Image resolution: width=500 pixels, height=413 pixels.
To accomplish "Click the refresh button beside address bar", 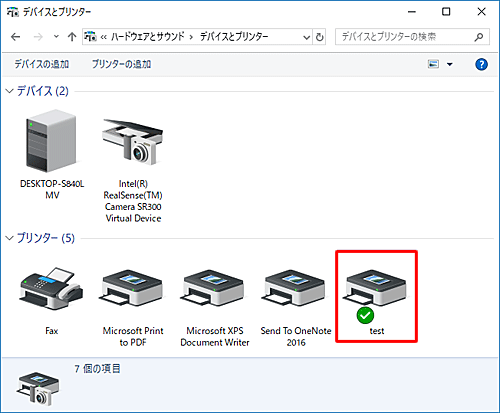I will [319, 37].
